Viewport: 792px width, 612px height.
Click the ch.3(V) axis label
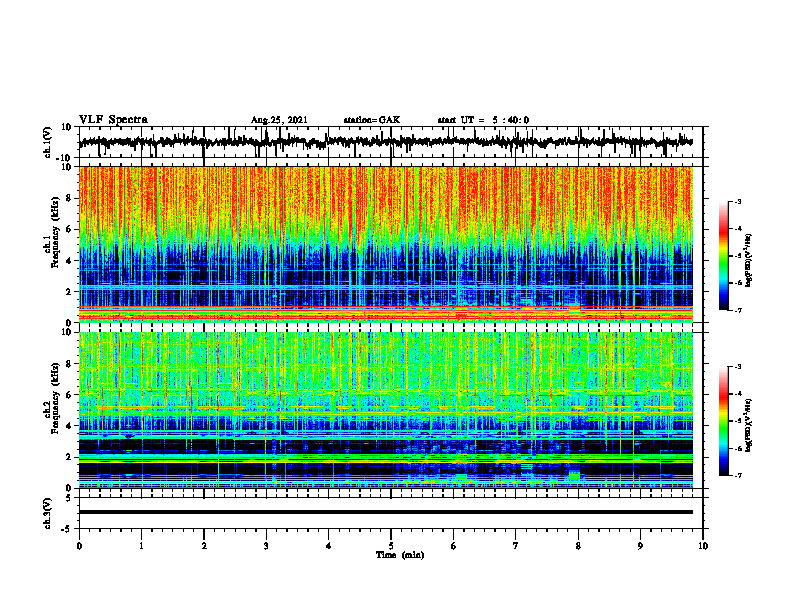pyautogui.click(x=48, y=513)
